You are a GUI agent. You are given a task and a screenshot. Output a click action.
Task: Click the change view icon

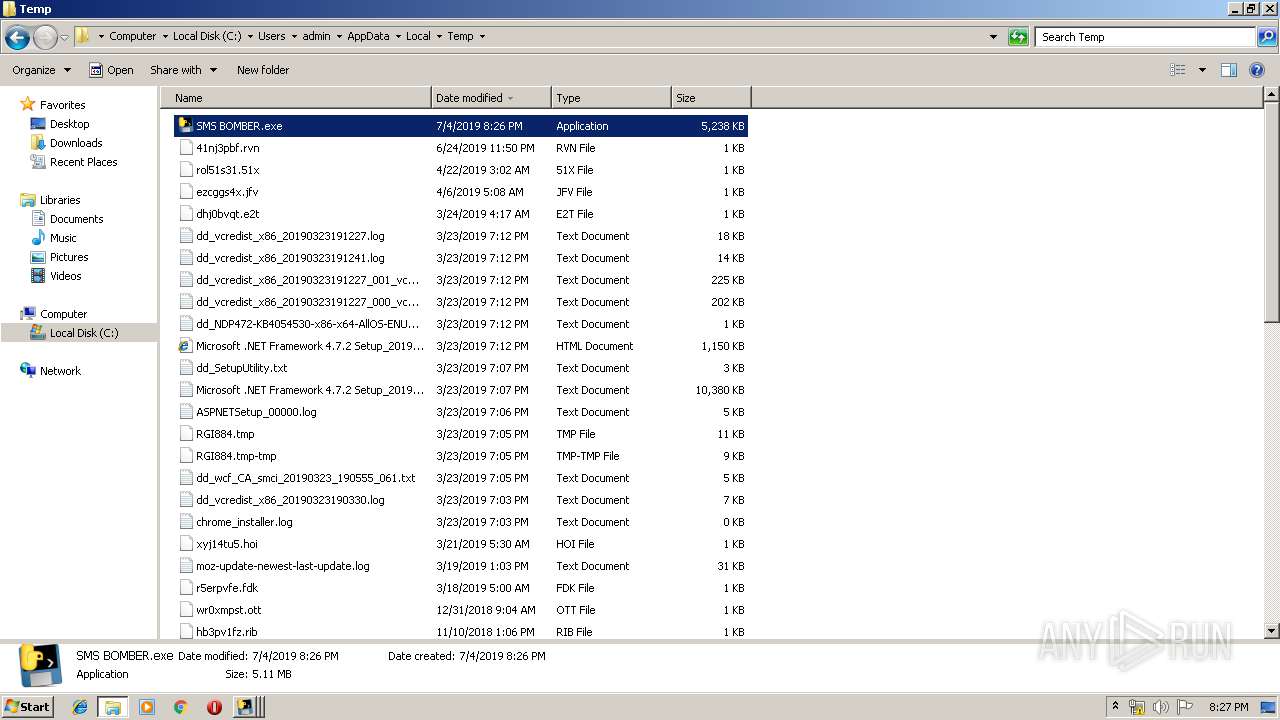pyautogui.click(x=1178, y=70)
